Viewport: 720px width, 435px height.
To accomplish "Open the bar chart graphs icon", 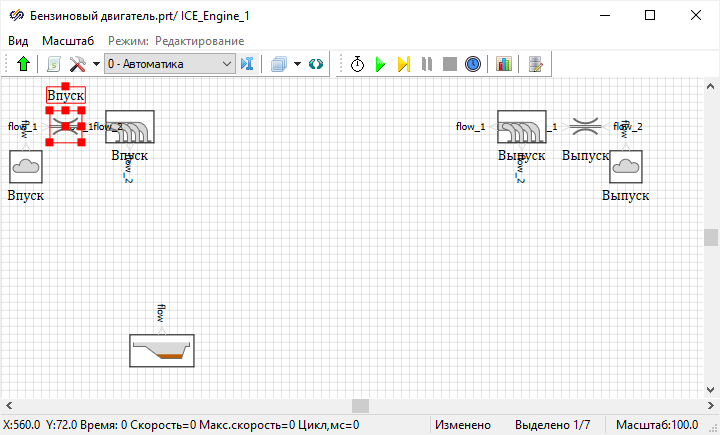I will (x=503, y=64).
